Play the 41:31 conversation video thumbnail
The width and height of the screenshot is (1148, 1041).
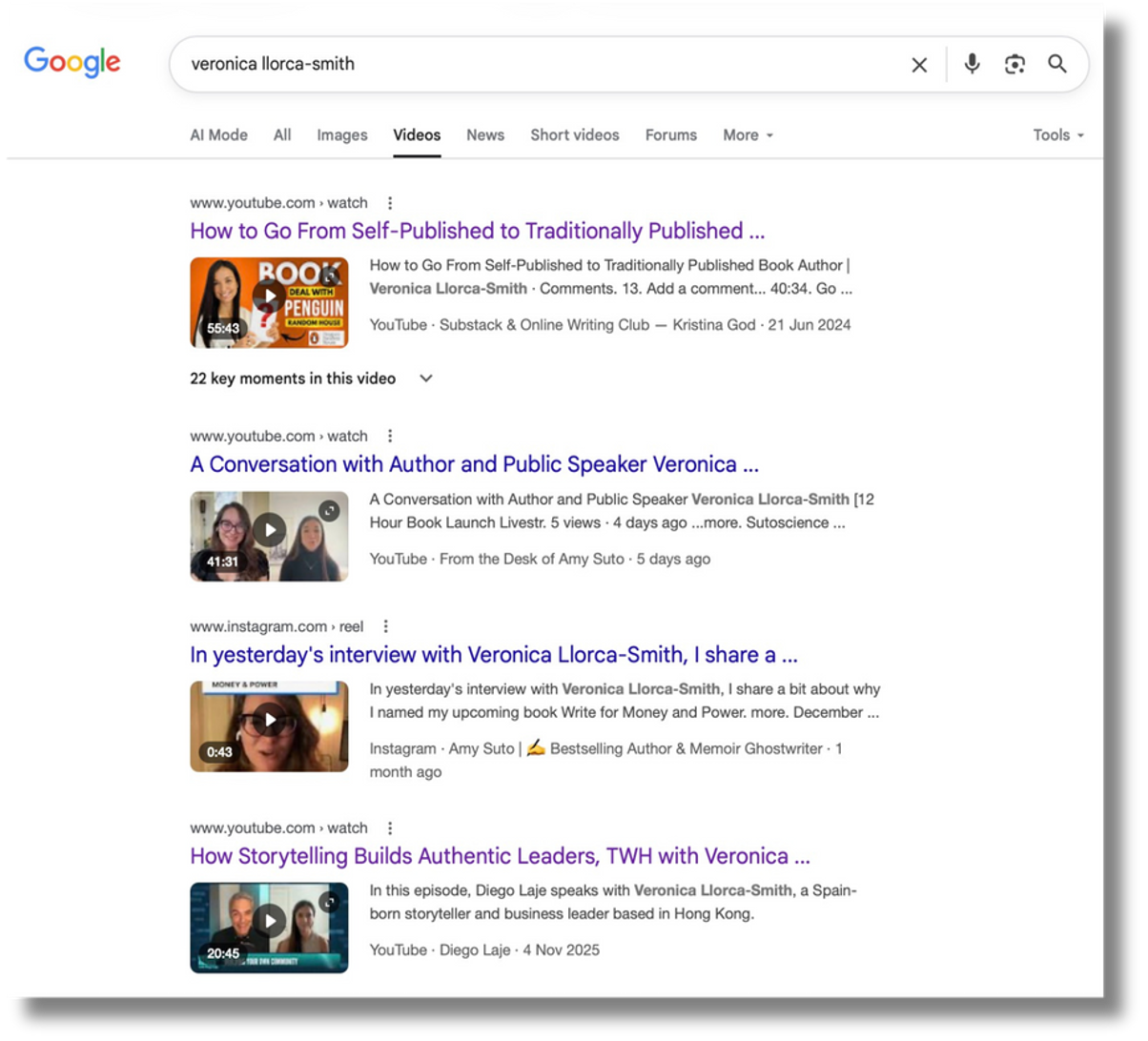pyautogui.click(x=269, y=536)
